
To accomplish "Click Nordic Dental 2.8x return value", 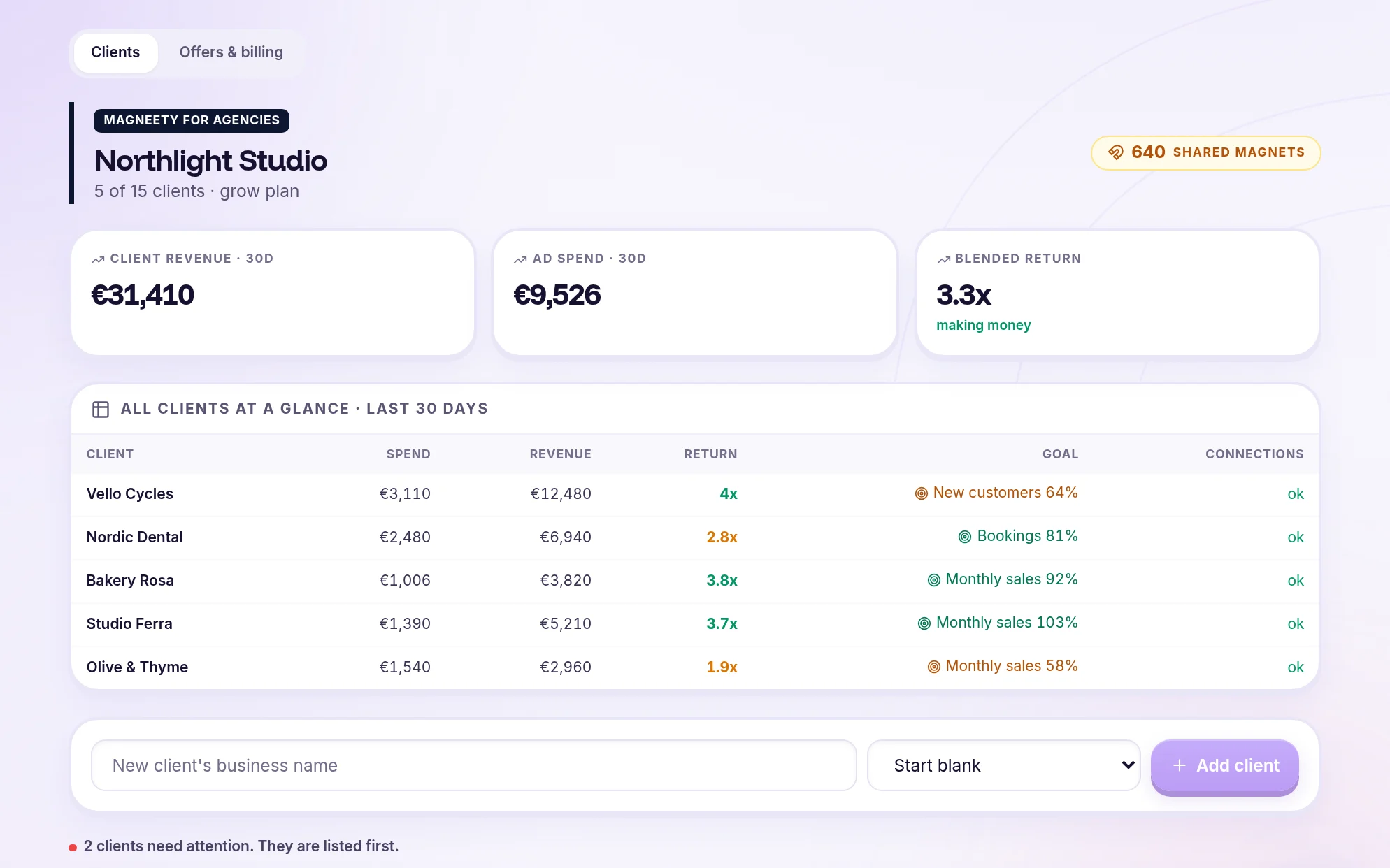I will [x=722, y=537].
